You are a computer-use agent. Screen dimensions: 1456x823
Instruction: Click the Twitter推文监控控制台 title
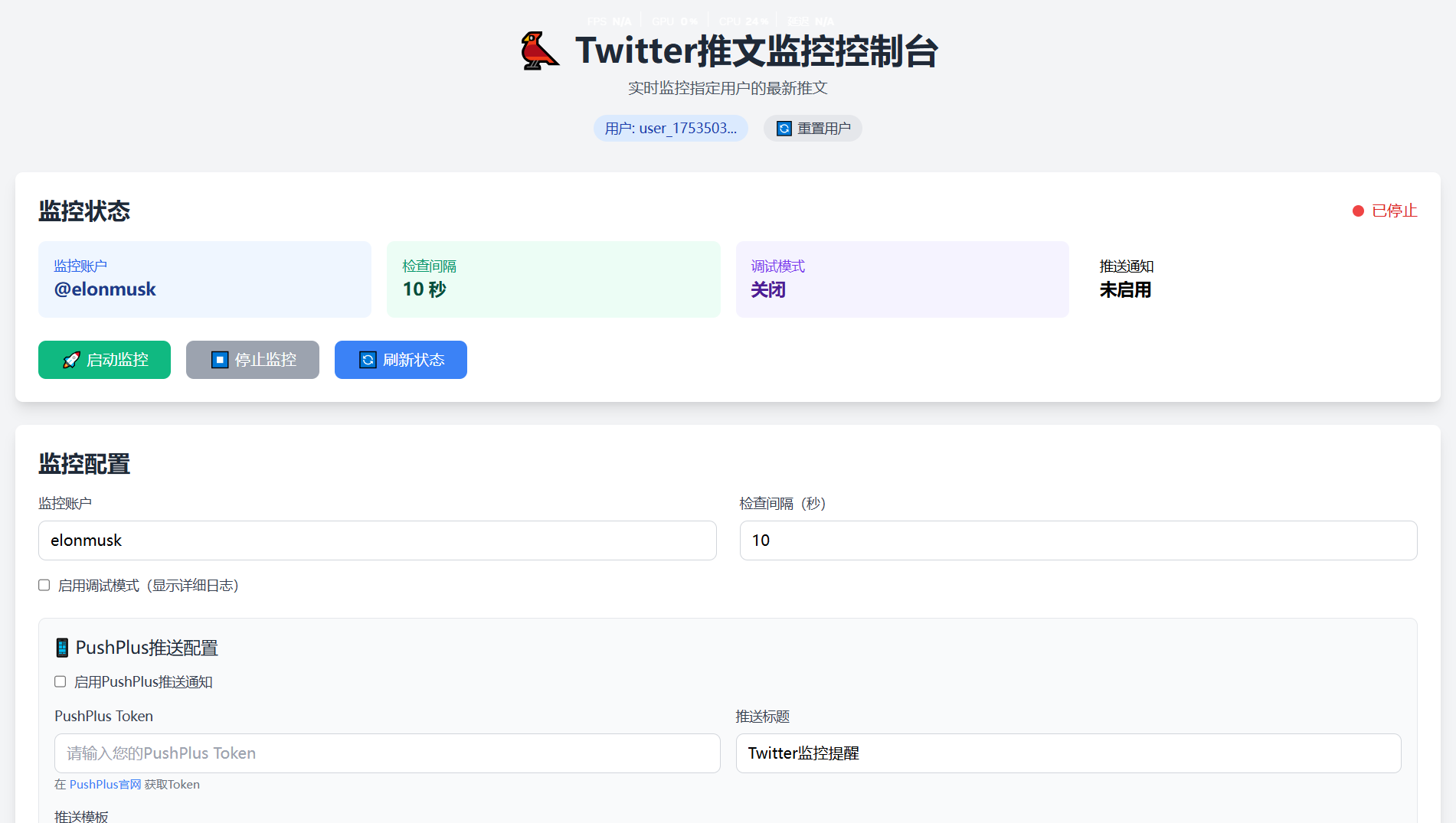757,51
